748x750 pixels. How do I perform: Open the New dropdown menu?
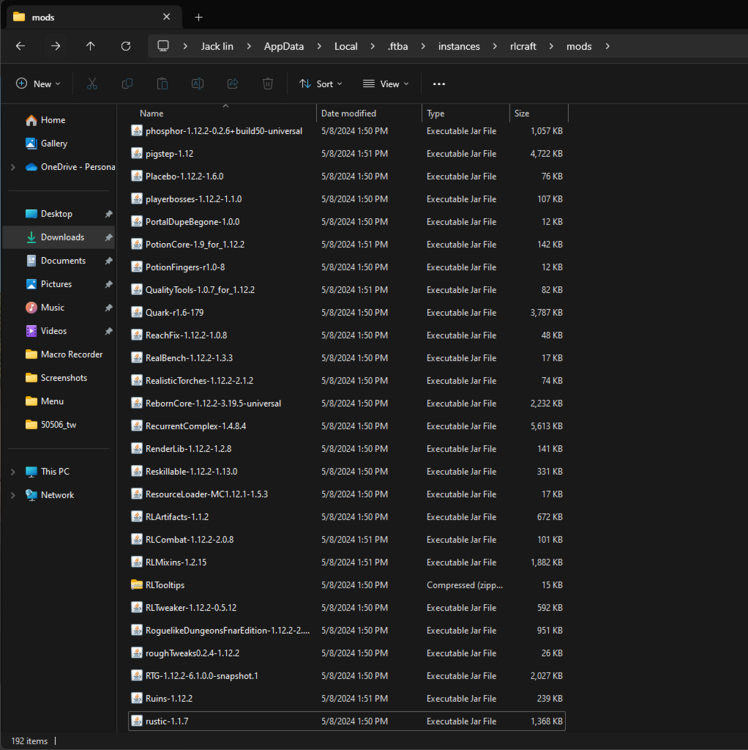(38, 84)
